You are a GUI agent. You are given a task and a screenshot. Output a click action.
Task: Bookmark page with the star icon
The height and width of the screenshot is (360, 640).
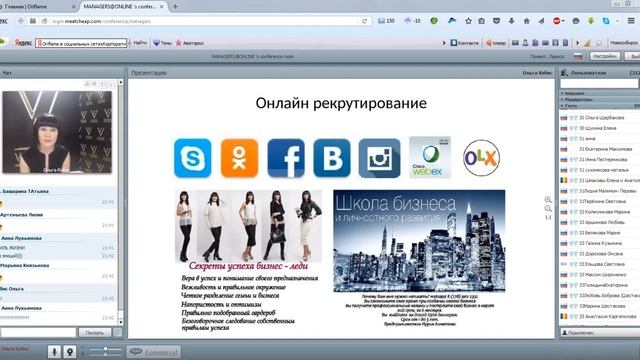click(469, 20)
